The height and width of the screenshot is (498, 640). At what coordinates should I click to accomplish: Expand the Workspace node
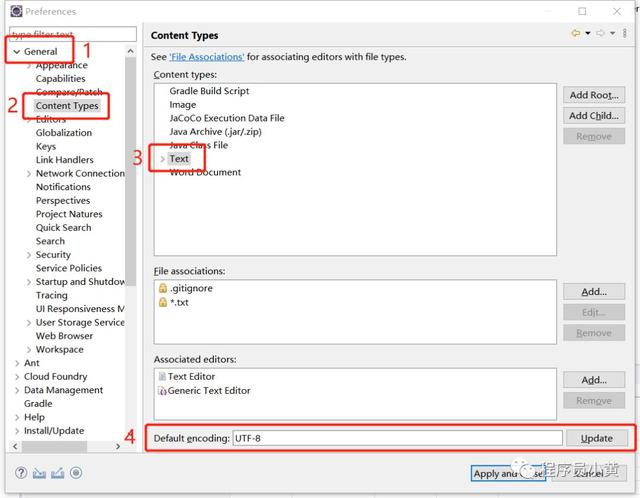[x=29, y=350]
